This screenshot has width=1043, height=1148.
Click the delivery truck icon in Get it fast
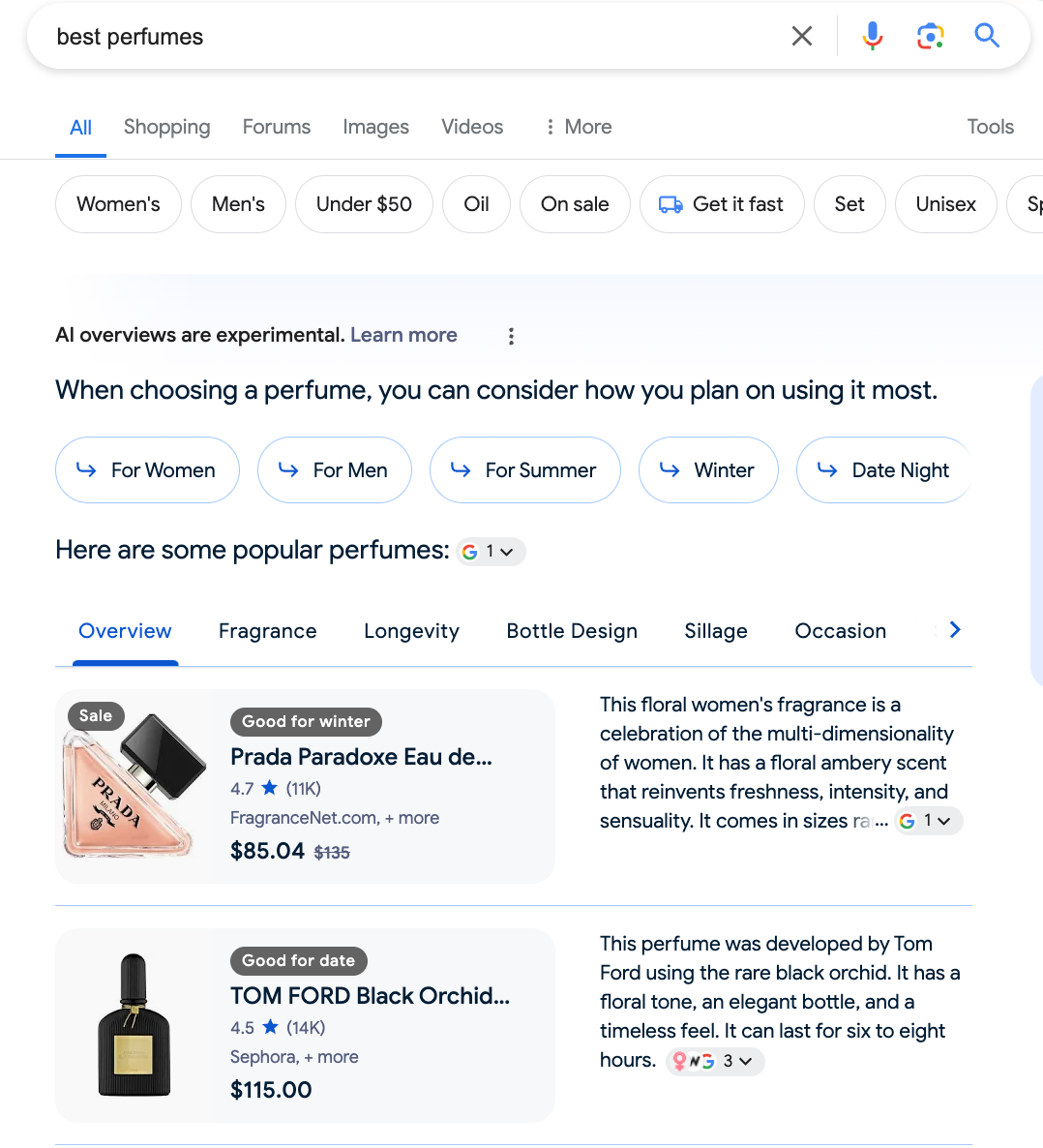point(670,204)
